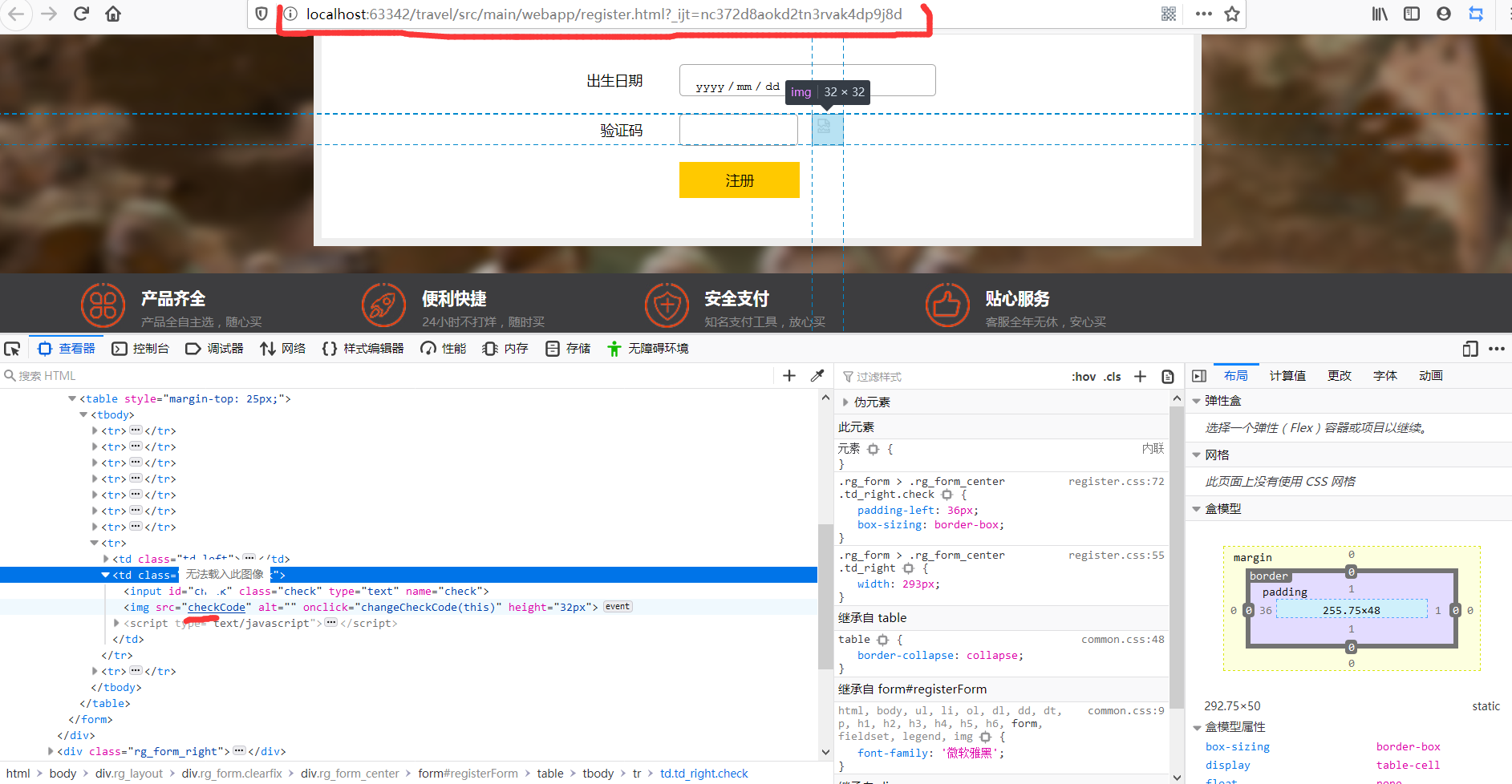The image size is (1512, 784).
Task: Expand the rg_form_right div node
Action: 51,751
